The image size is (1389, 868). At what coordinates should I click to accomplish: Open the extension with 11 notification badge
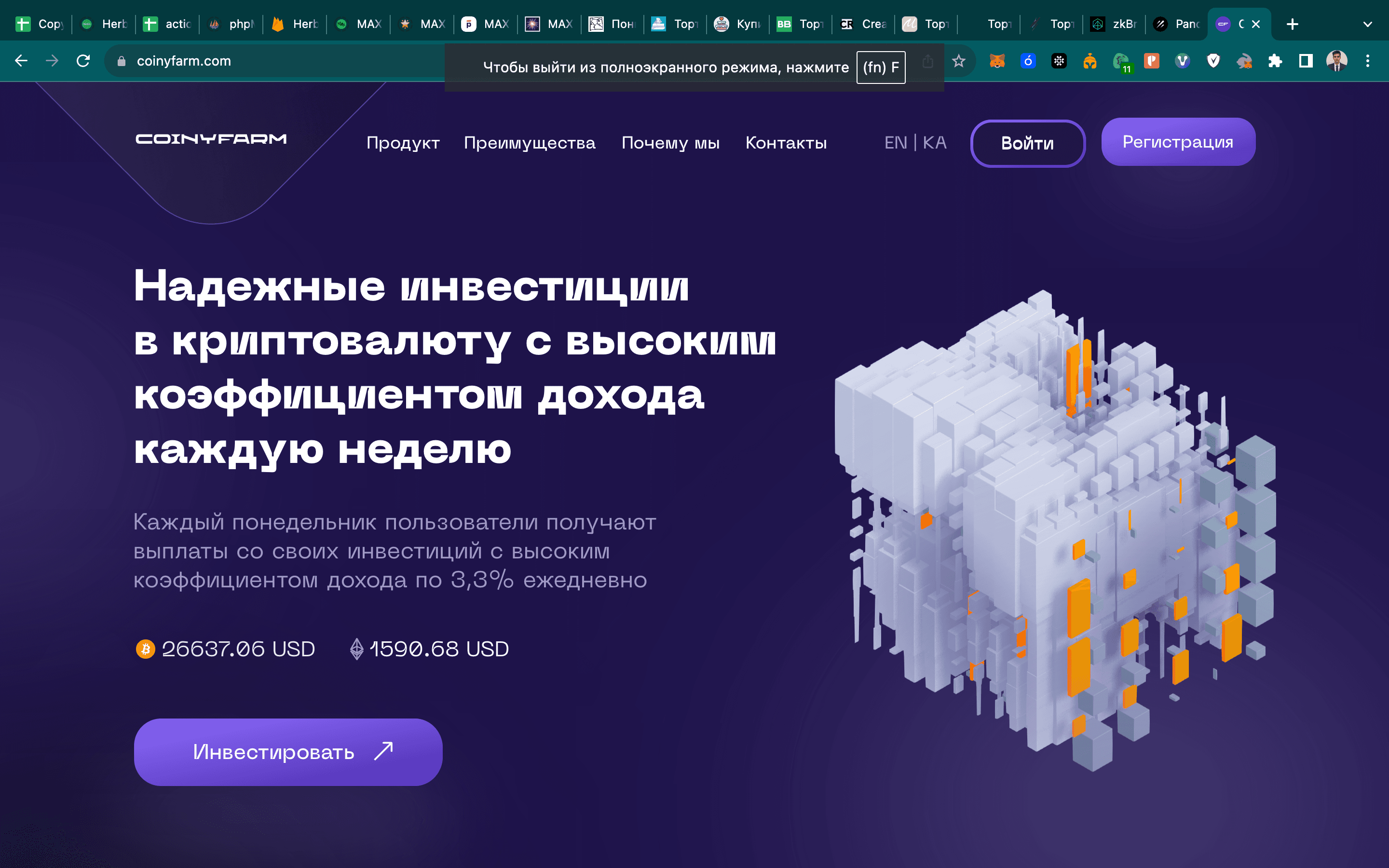[1120, 60]
